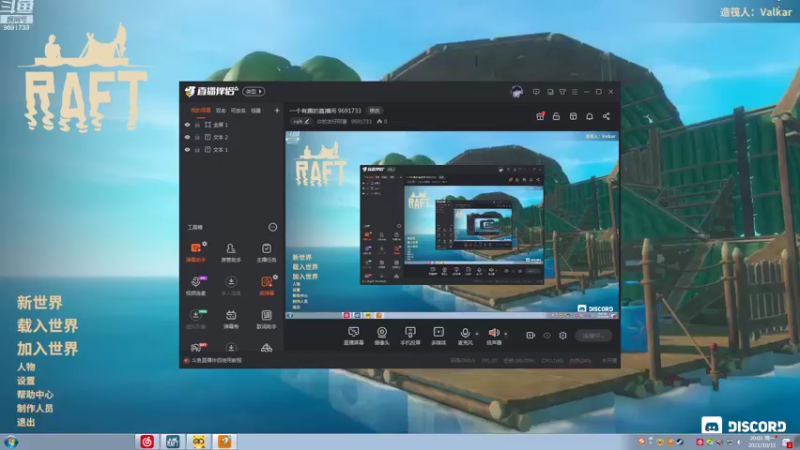Open the 视频连麦 video co-stream tool
800x450 pixels.
195,285
